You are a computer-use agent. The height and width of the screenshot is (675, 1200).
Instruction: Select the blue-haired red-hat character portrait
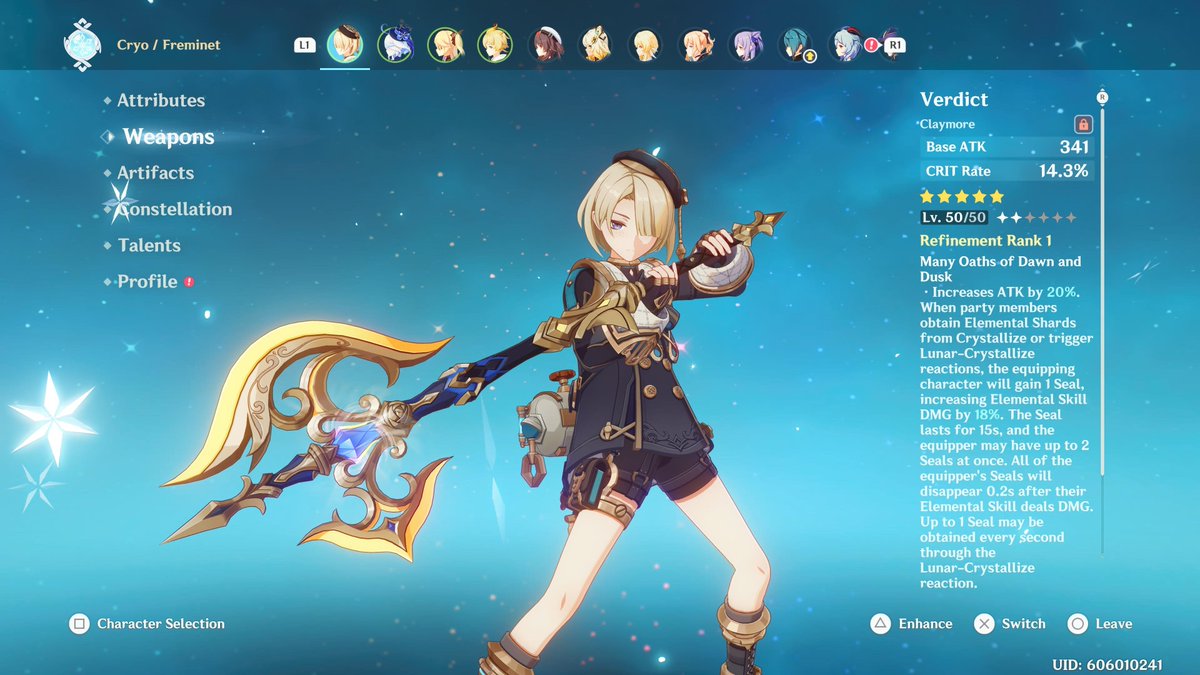(846, 45)
